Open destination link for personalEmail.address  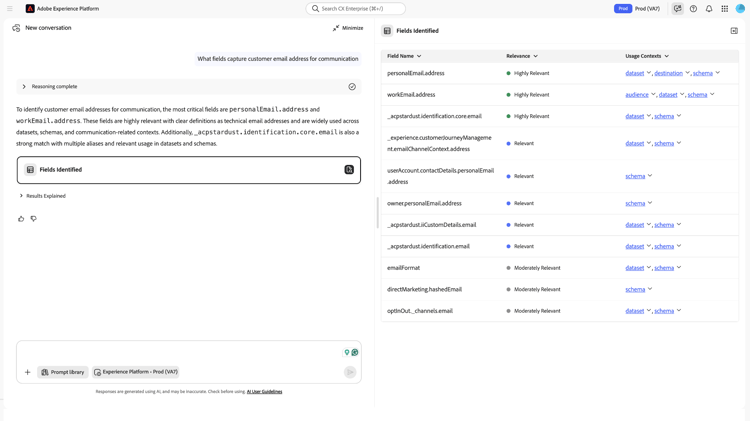coord(668,73)
